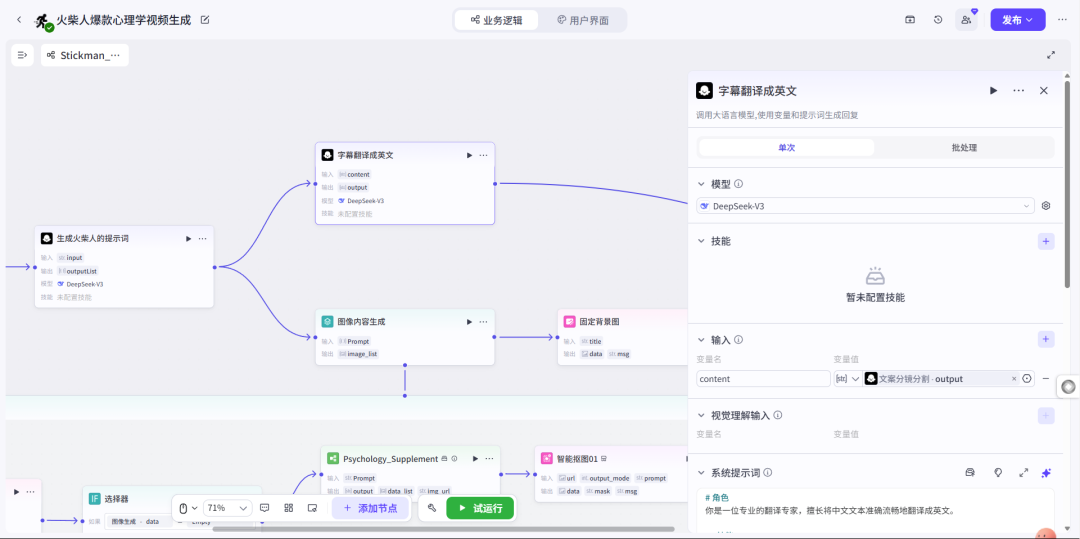Open prompt library icon in 系统提示词
Image resolution: width=1080 pixels, height=539 pixels.
[970, 473]
